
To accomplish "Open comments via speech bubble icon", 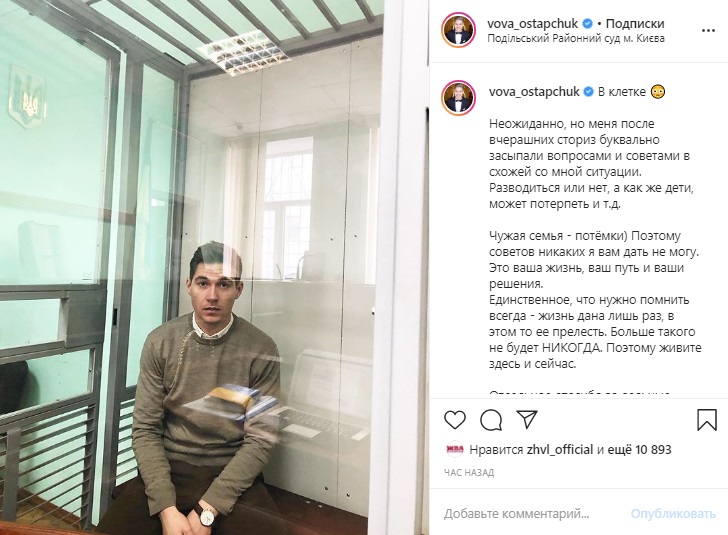I will pos(491,420).
